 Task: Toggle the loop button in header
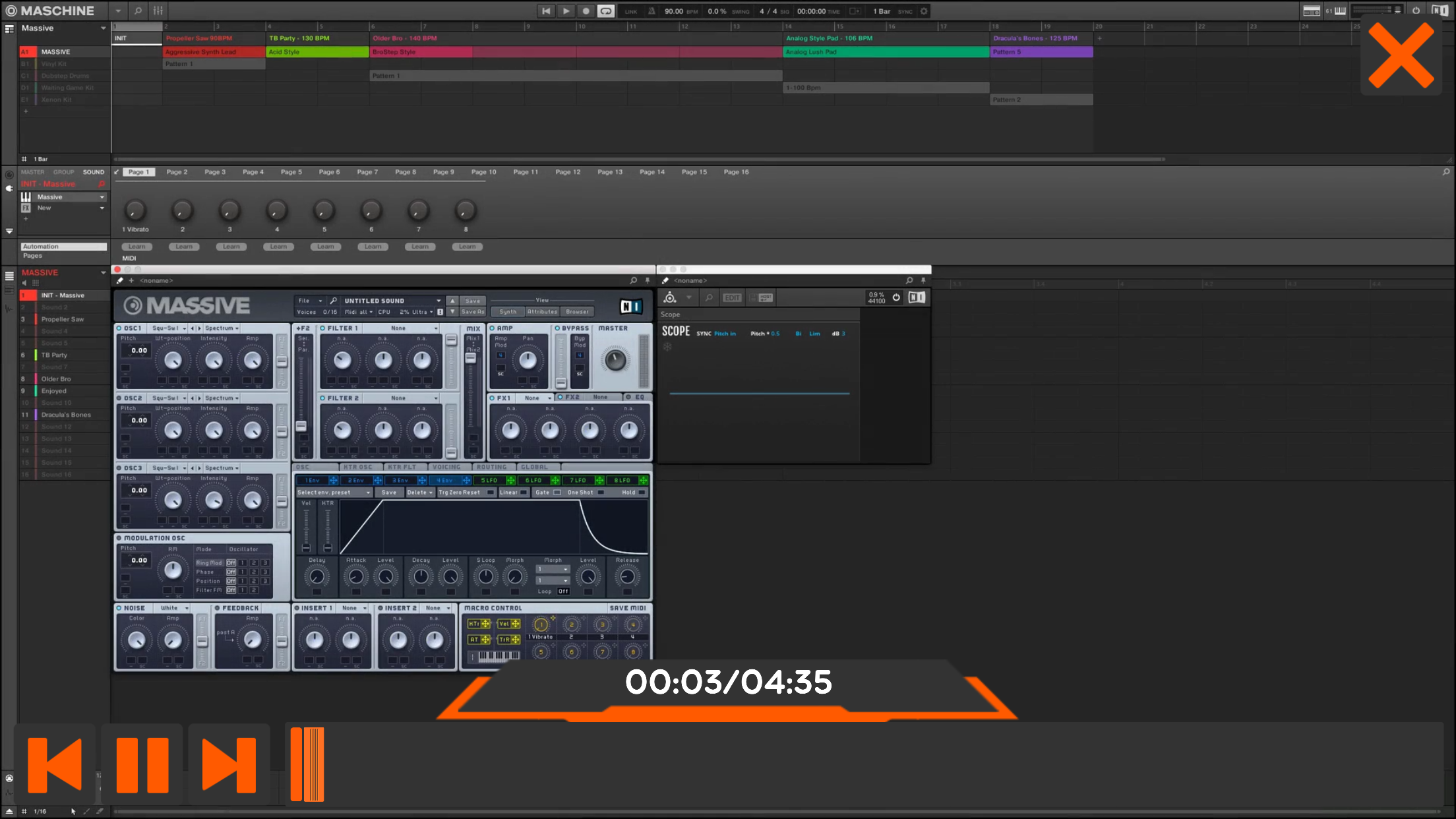coord(605,11)
